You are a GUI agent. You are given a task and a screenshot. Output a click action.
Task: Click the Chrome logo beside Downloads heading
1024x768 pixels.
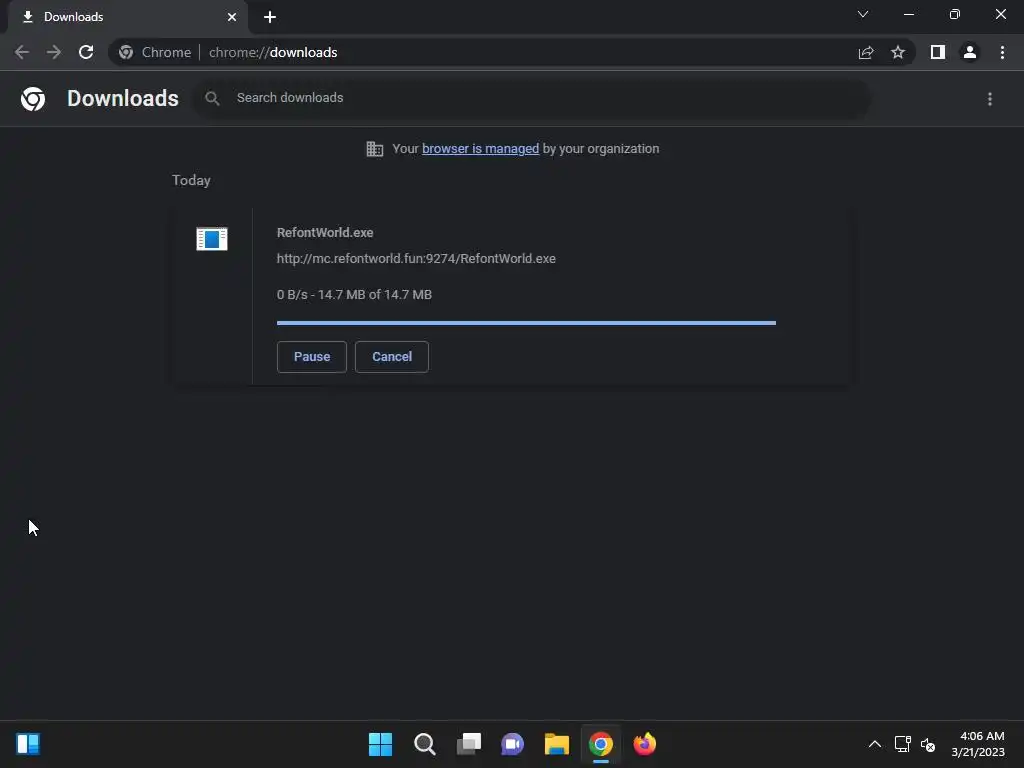33,99
